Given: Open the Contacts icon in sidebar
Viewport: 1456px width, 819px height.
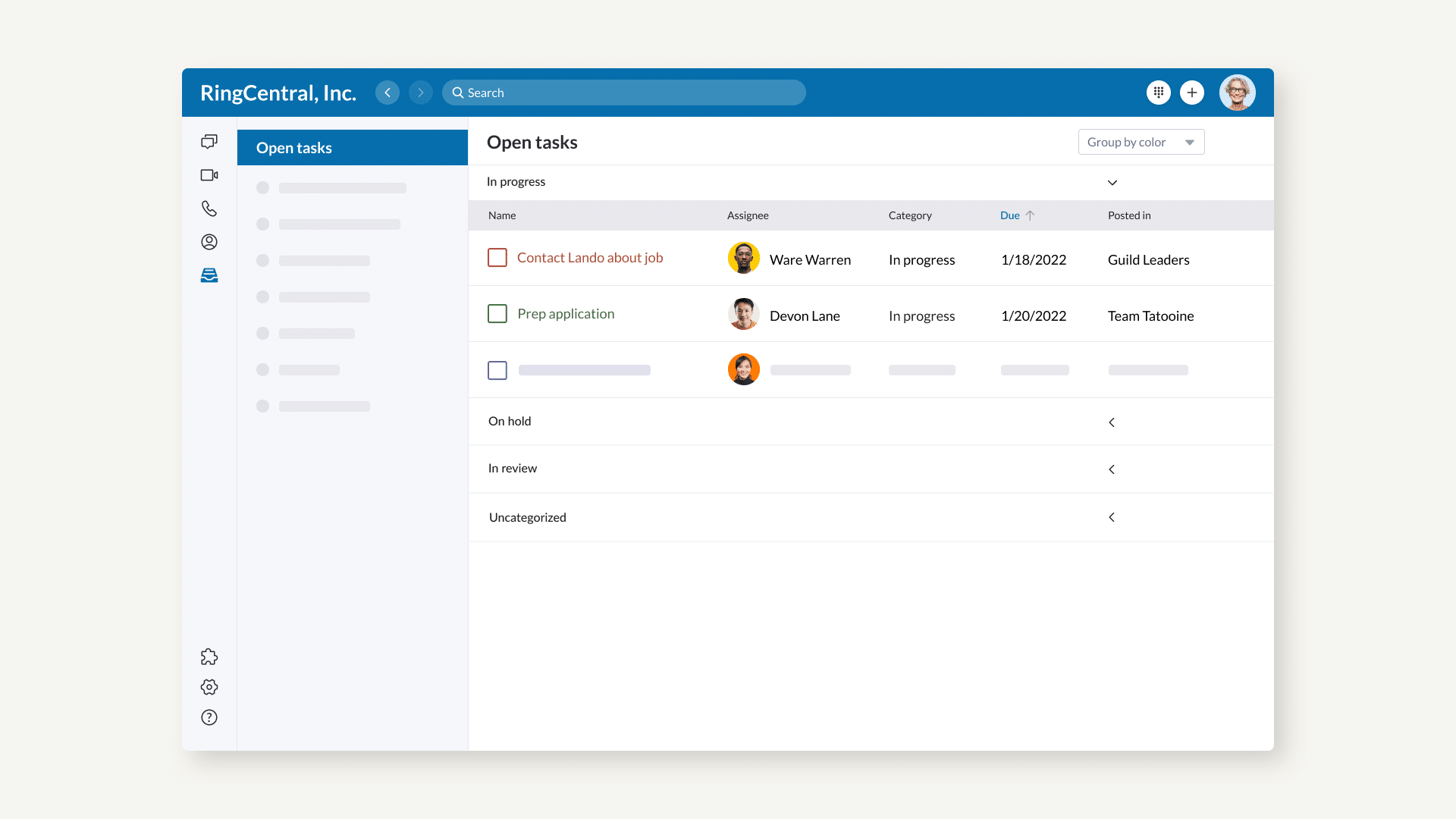Looking at the screenshot, I should coord(209,242).
